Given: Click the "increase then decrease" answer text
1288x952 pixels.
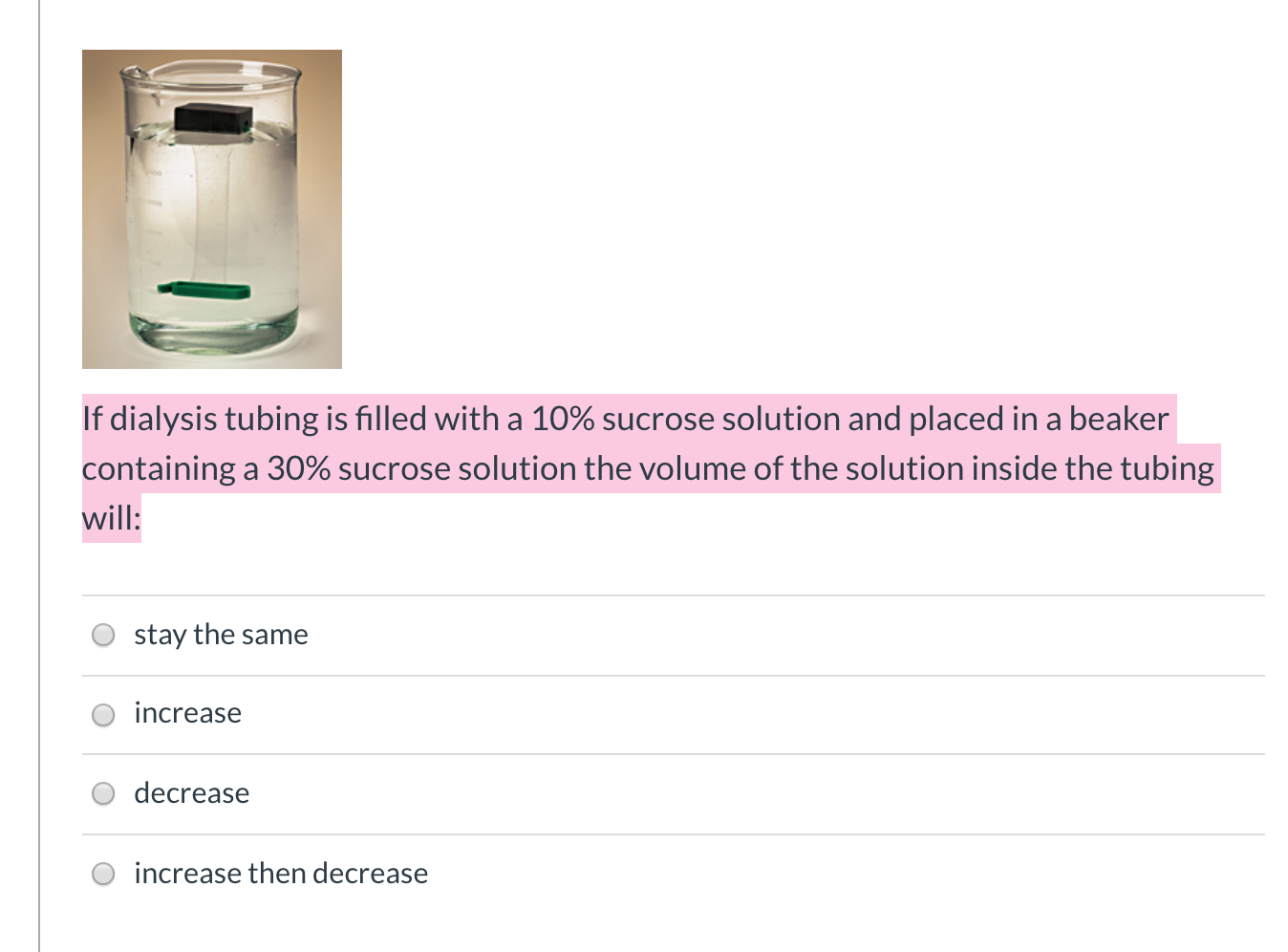Looking at the screenshot, I should point(280,873).
